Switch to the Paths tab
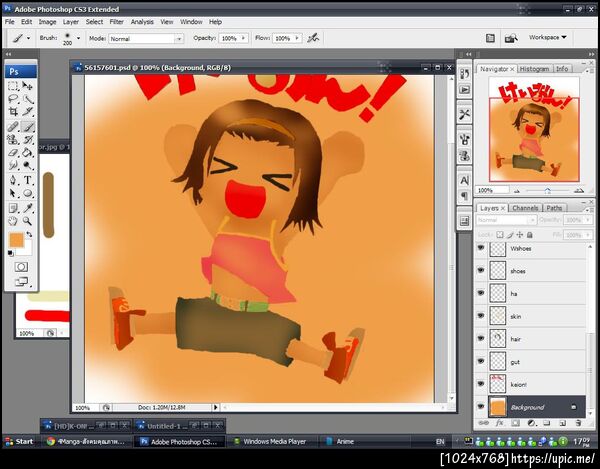 point(554,208)
